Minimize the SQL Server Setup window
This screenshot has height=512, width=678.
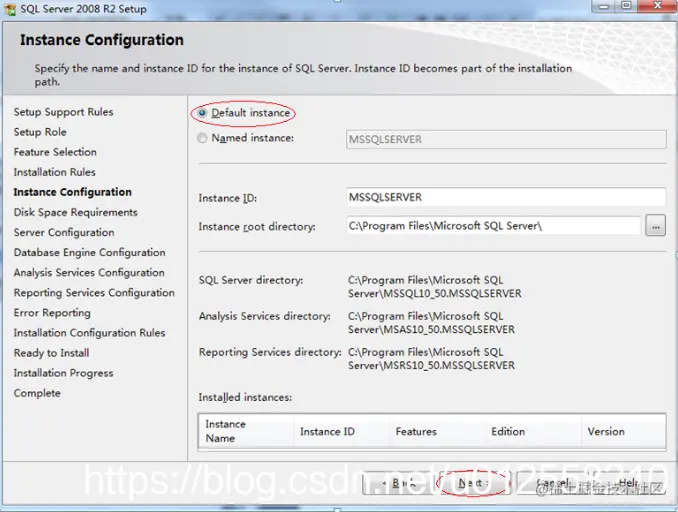pyautogui.click(x=604, y=6)
